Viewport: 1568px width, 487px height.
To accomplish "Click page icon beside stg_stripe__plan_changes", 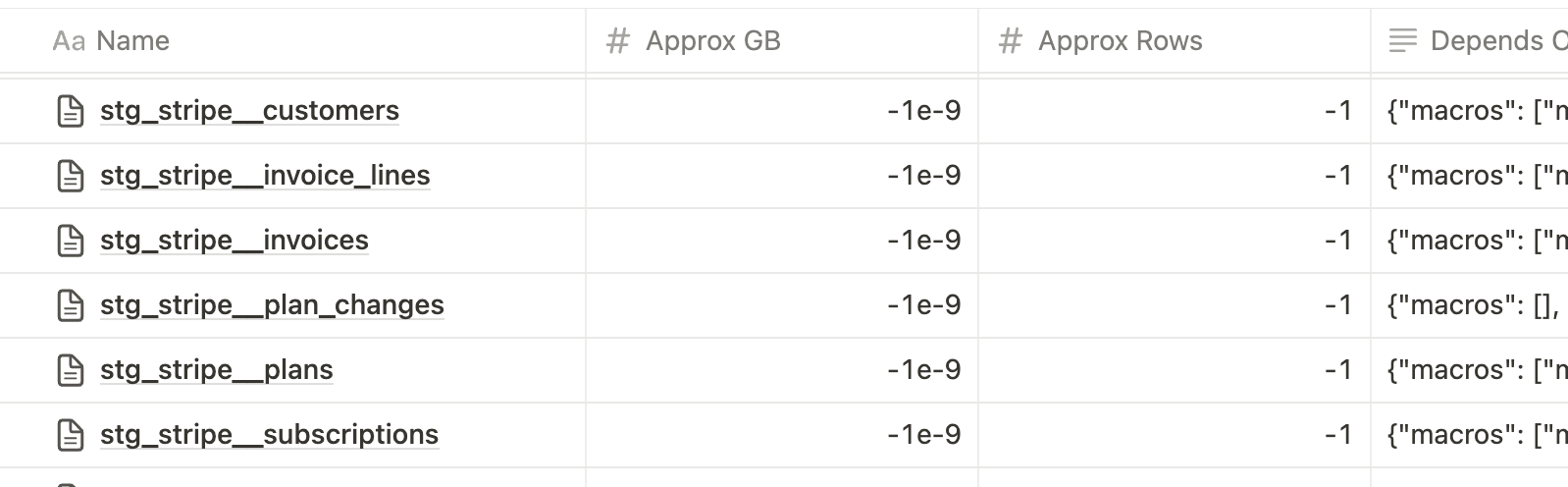I will click(x=71, y=305).
